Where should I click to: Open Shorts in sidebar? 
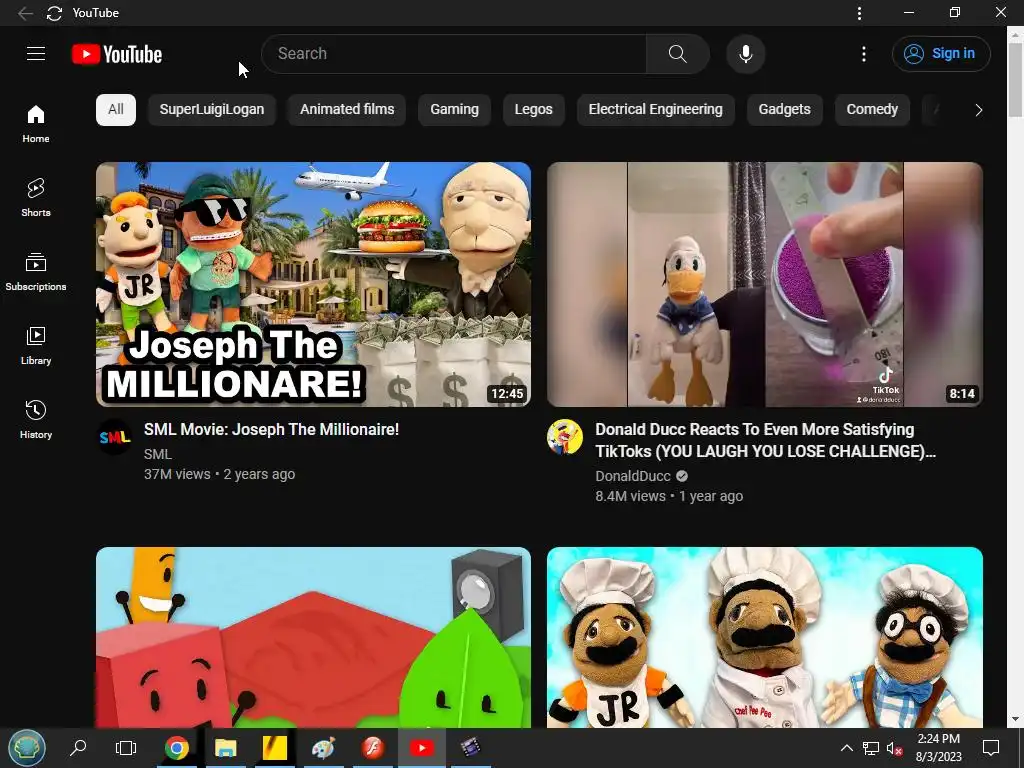pos(36,197)
